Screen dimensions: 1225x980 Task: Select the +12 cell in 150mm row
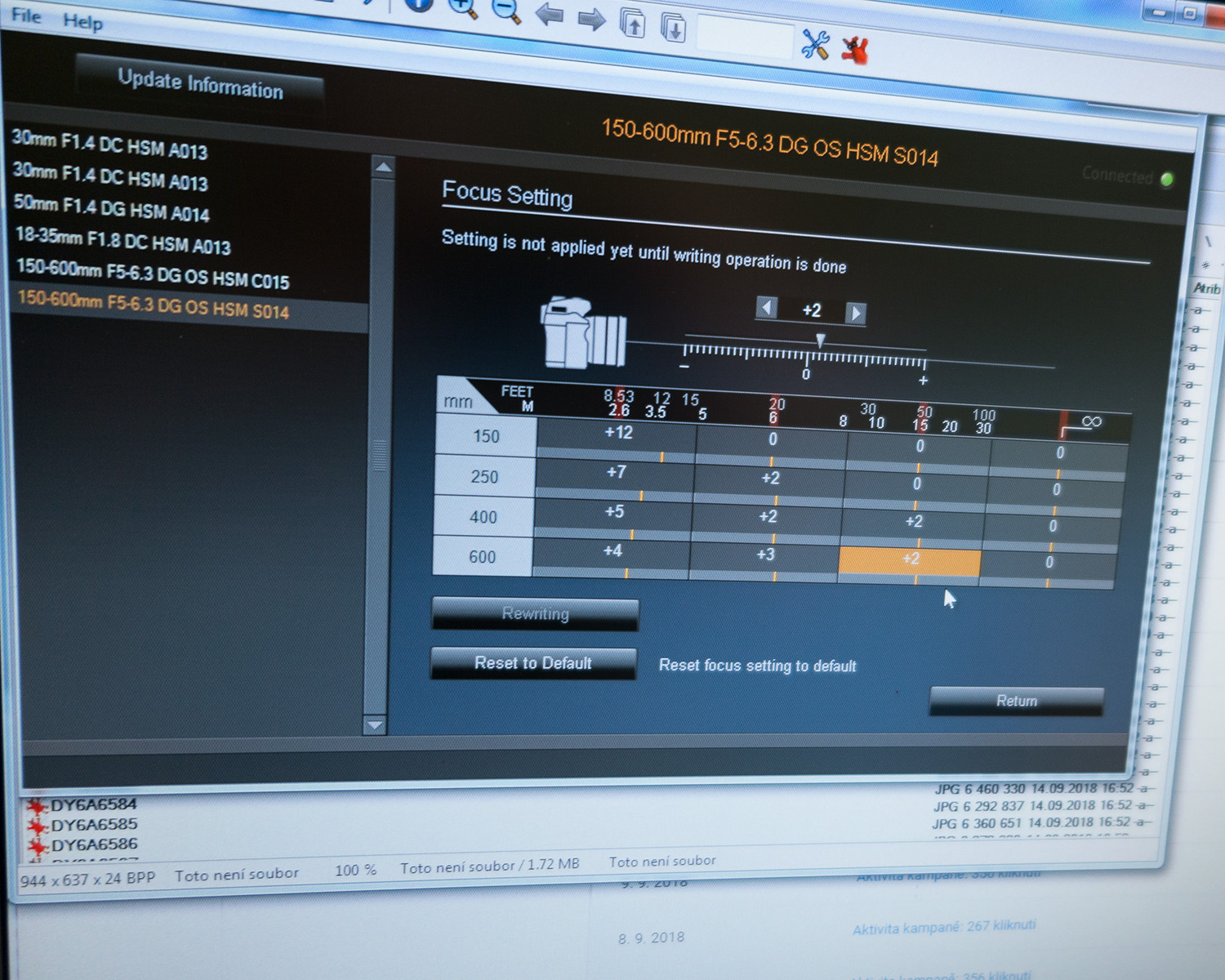(x=618, y=433)
